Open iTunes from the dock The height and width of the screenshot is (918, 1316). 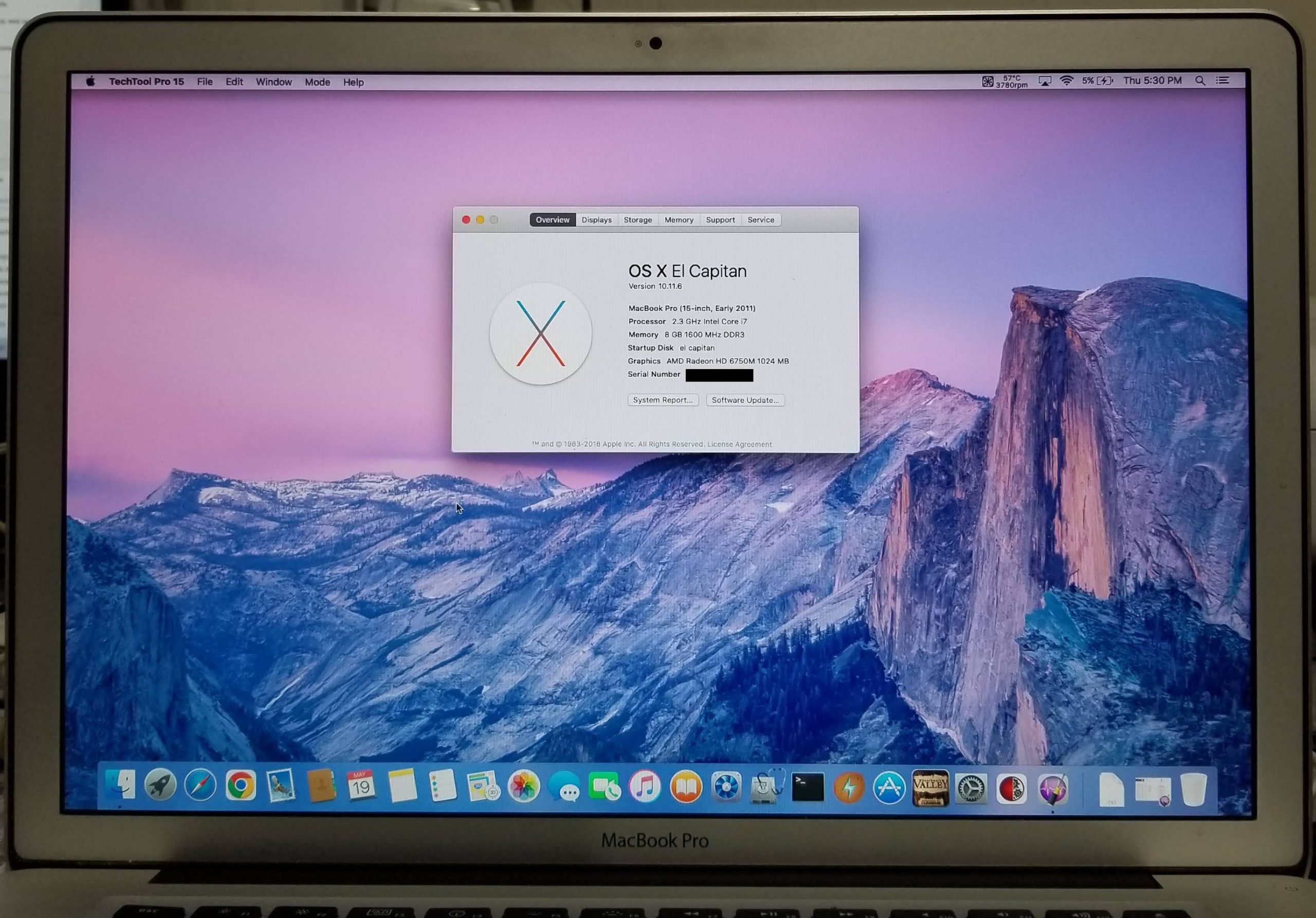tap(645, 786)
